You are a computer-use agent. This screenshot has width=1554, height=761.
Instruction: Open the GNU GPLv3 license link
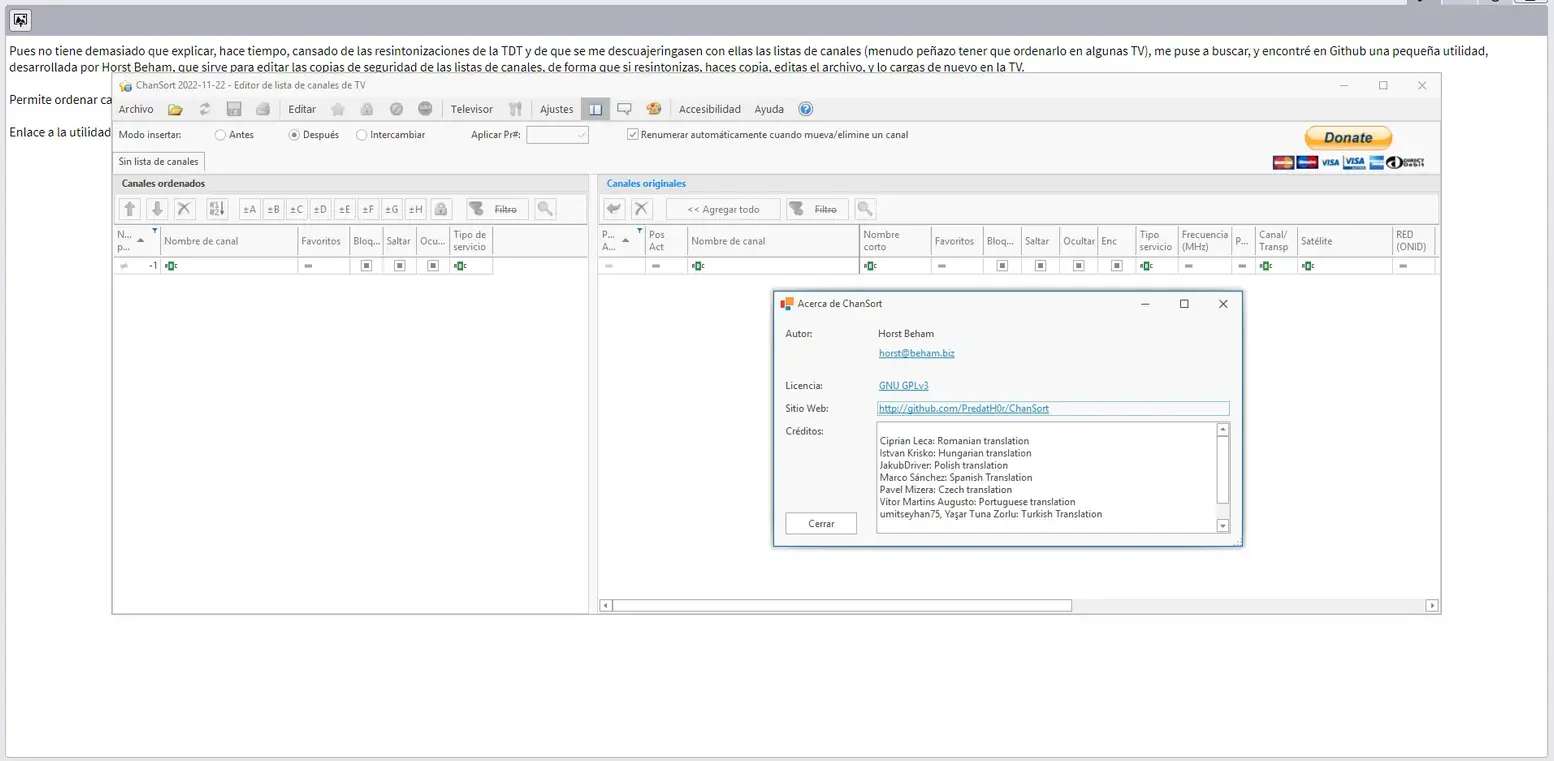point(905,385)
